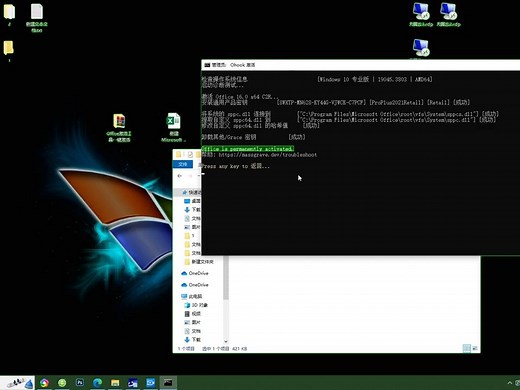Screen dimensions: 520x390
Task: Select 下载 under This PC
Action: point(193,340)
